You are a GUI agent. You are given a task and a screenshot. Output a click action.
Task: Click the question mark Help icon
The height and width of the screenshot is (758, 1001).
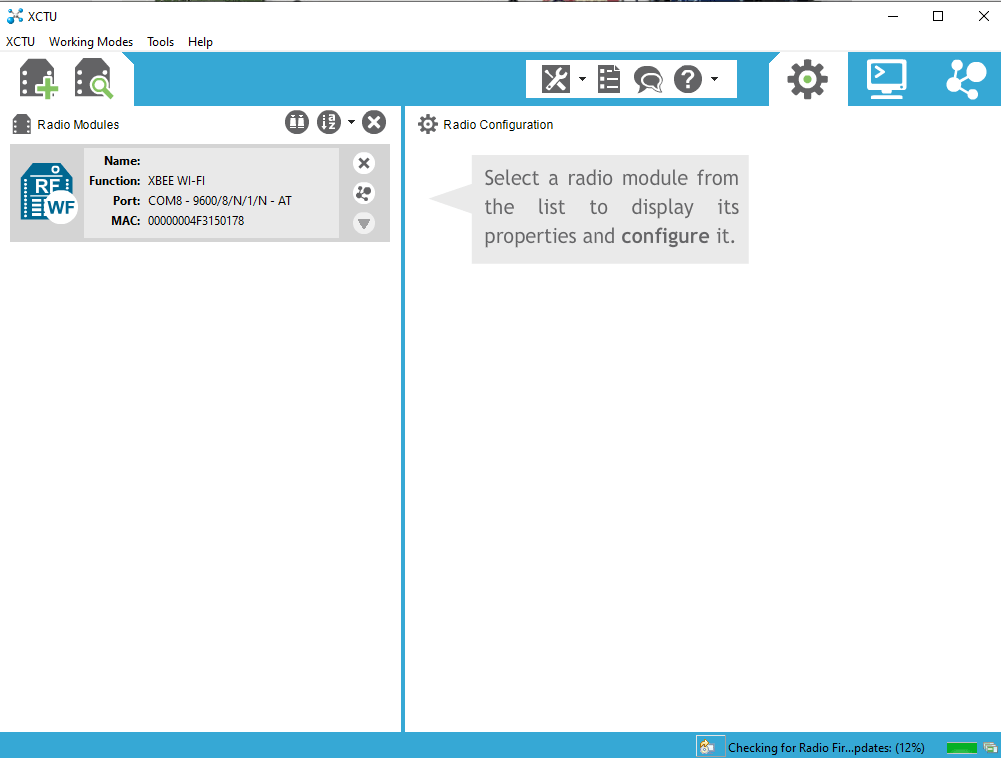(x=688, y=79)
